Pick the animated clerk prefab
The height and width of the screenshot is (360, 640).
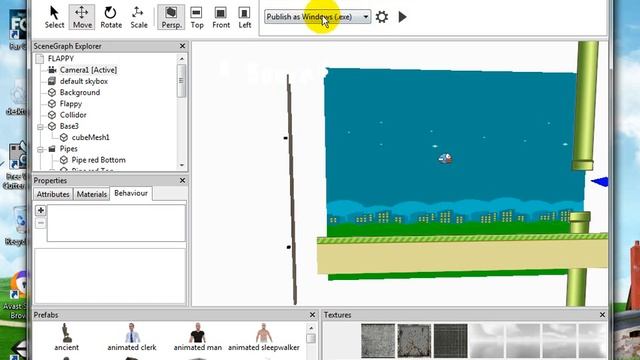point(131,337)
